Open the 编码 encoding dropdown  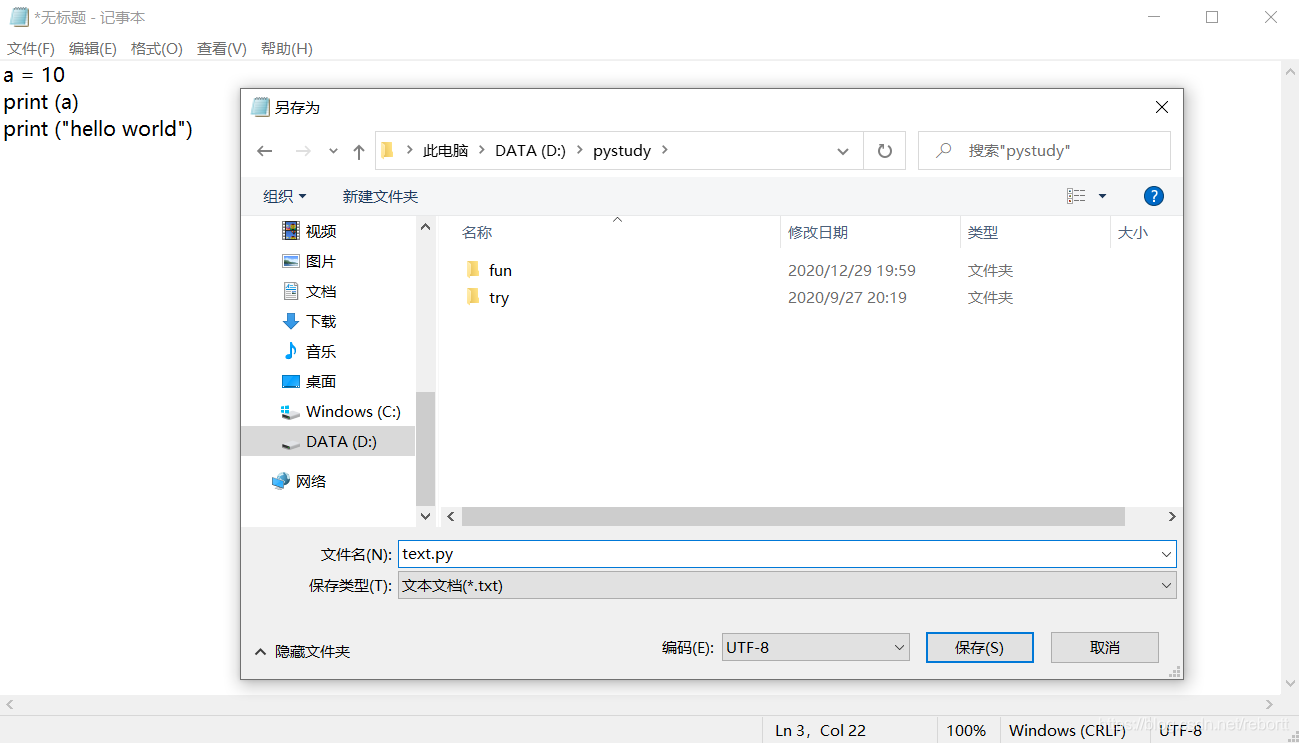[815, 647]
